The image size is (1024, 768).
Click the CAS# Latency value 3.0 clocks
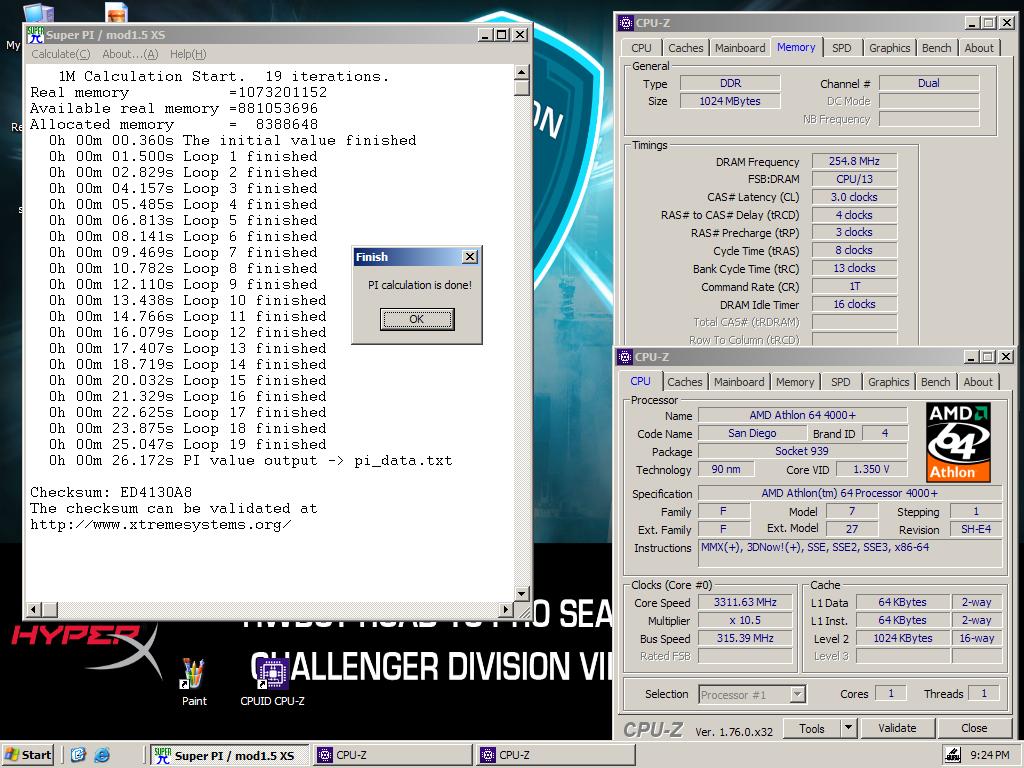coord(854,197)
